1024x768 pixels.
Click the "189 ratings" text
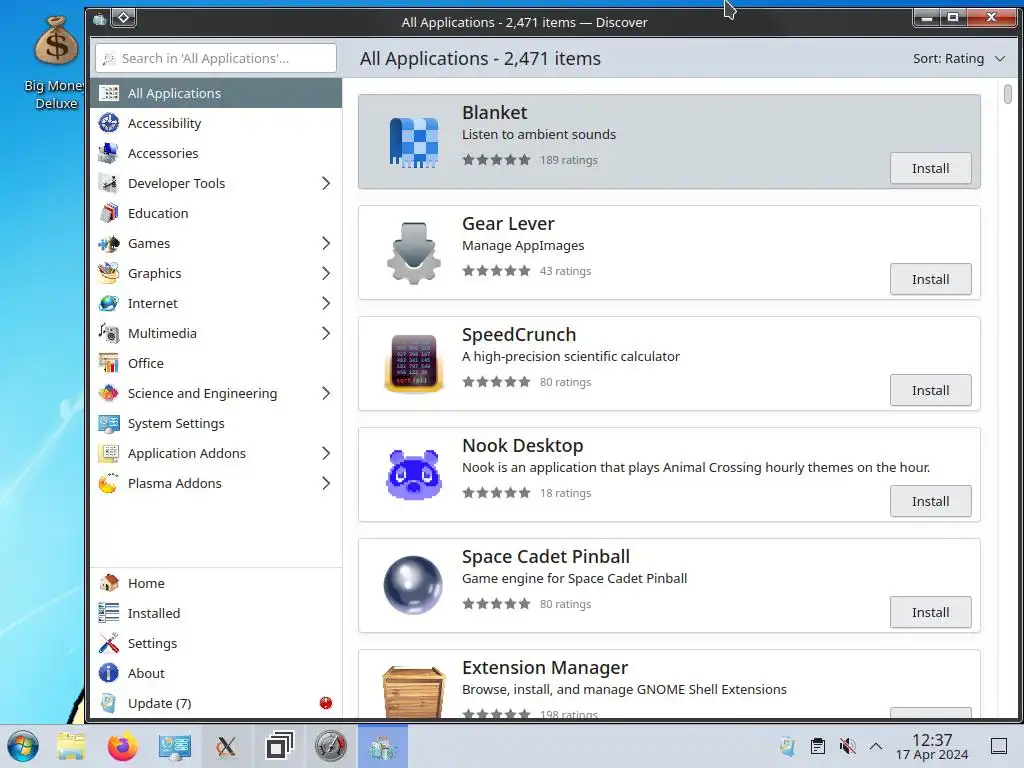pos(568,160)
